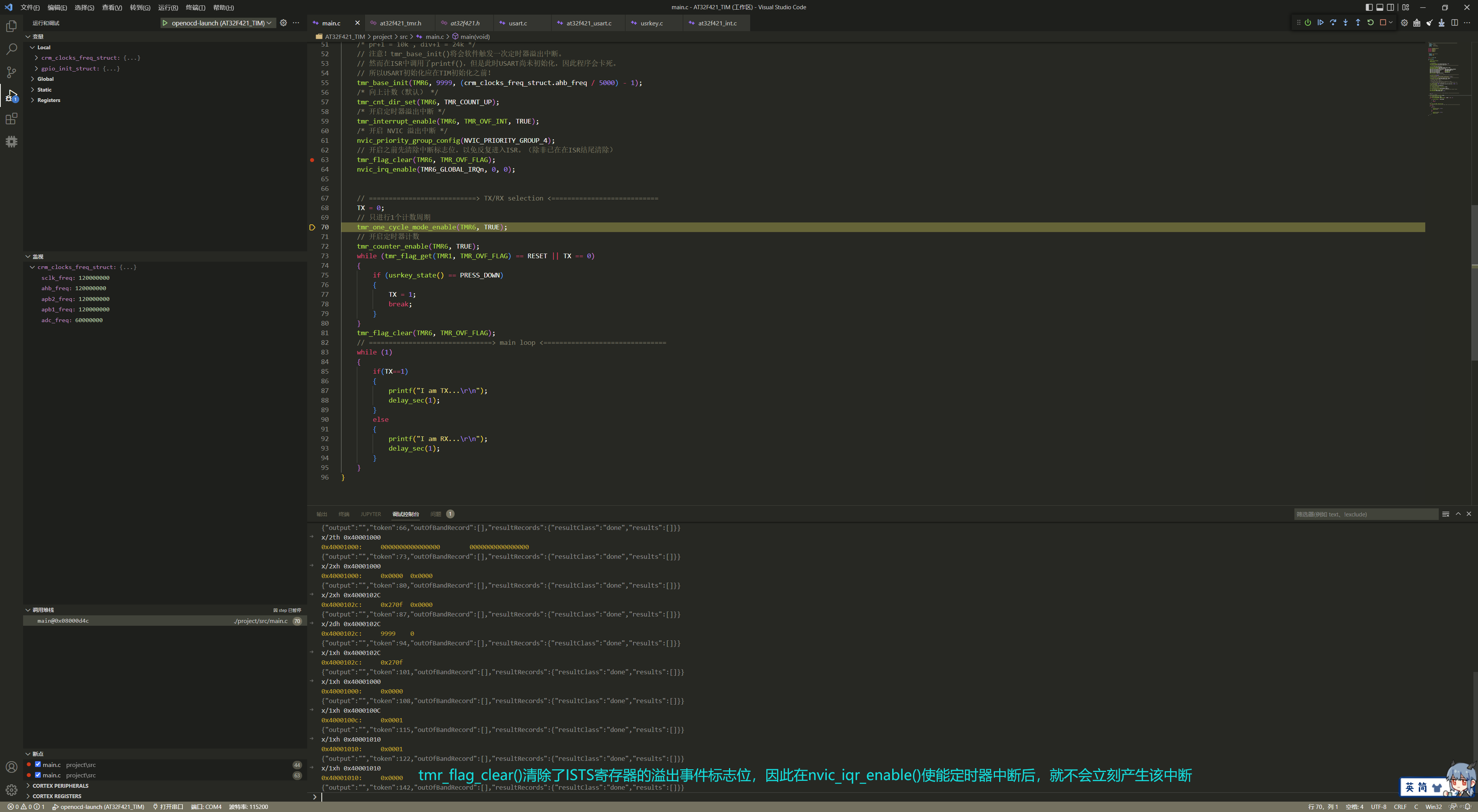Click 波特率: 115200 in the status bar

[x=248, y=806]
